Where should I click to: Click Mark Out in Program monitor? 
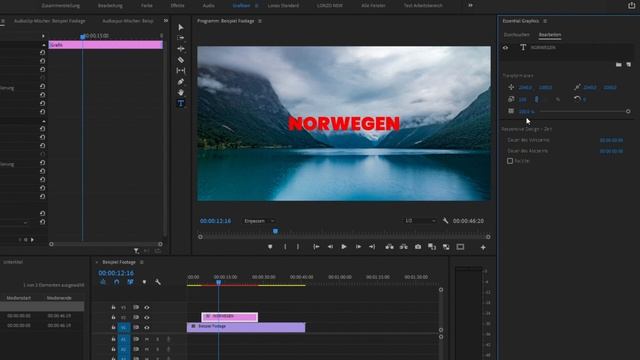click(298, 247)
